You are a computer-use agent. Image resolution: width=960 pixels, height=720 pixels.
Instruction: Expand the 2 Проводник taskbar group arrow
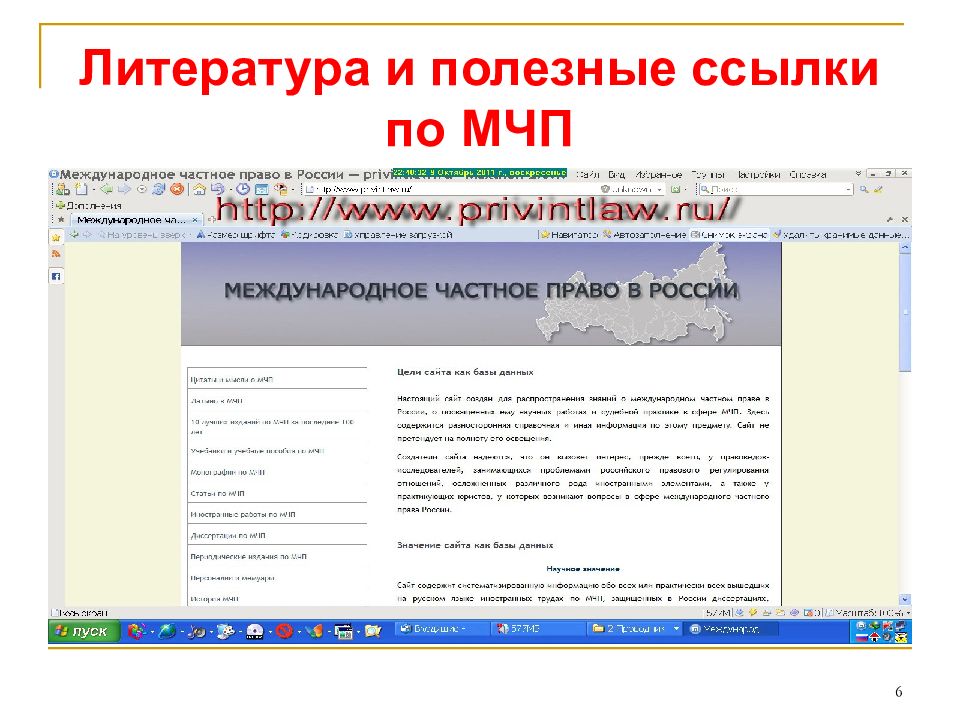tap(676, 629)
